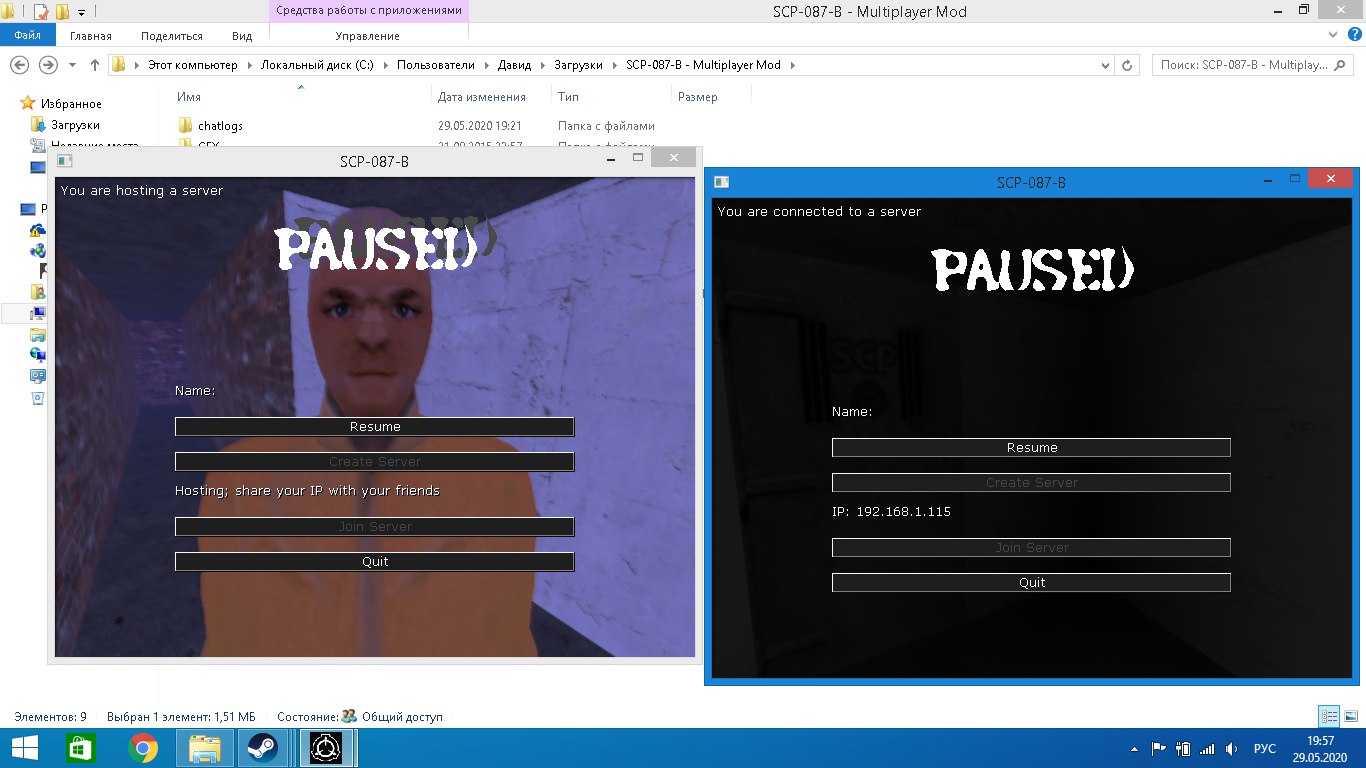Open the network signal tray icon
This screenshot has height=768, width=1366.
(x=1207, y=748)
